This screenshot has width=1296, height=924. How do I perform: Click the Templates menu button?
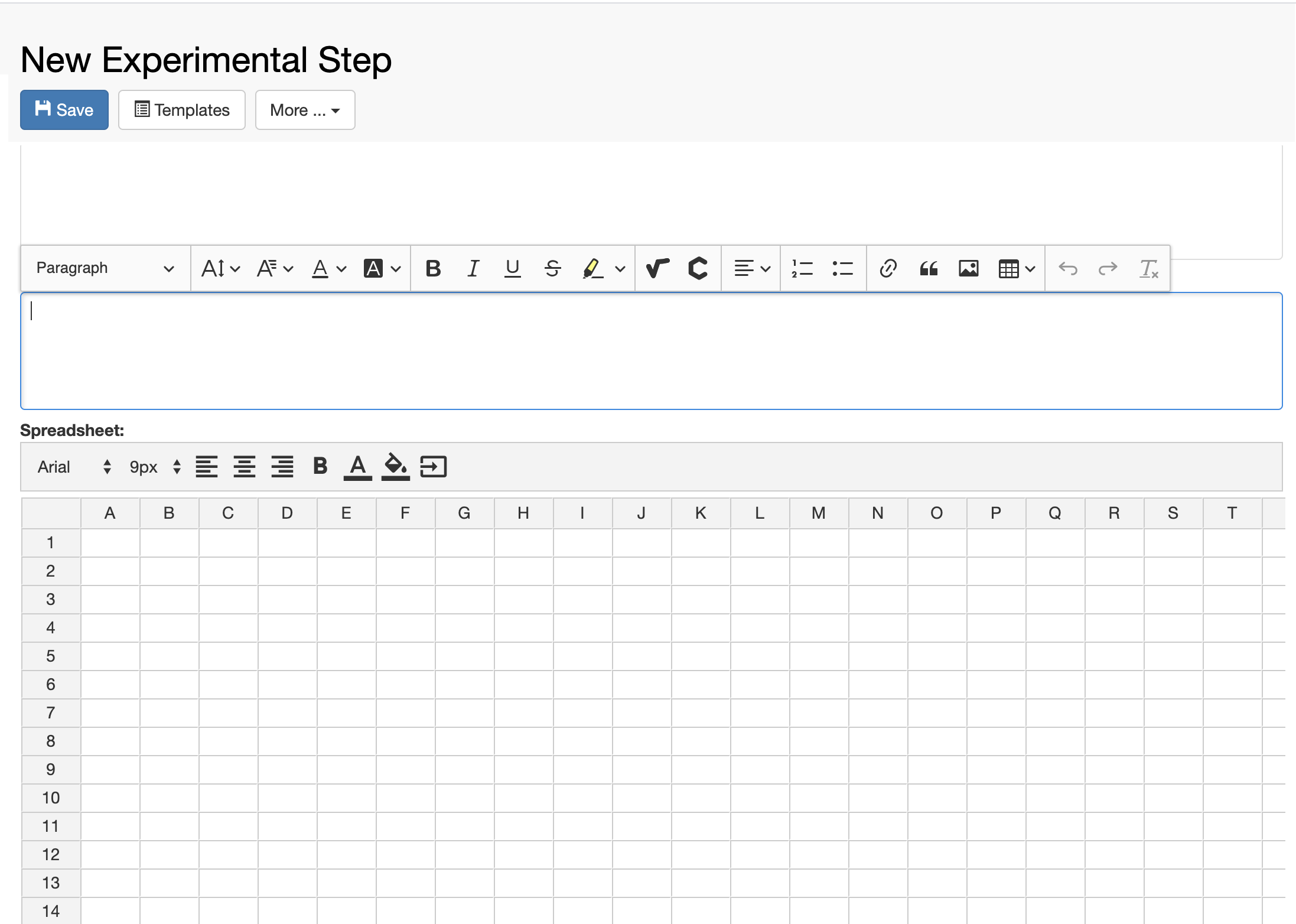(183, 110)
